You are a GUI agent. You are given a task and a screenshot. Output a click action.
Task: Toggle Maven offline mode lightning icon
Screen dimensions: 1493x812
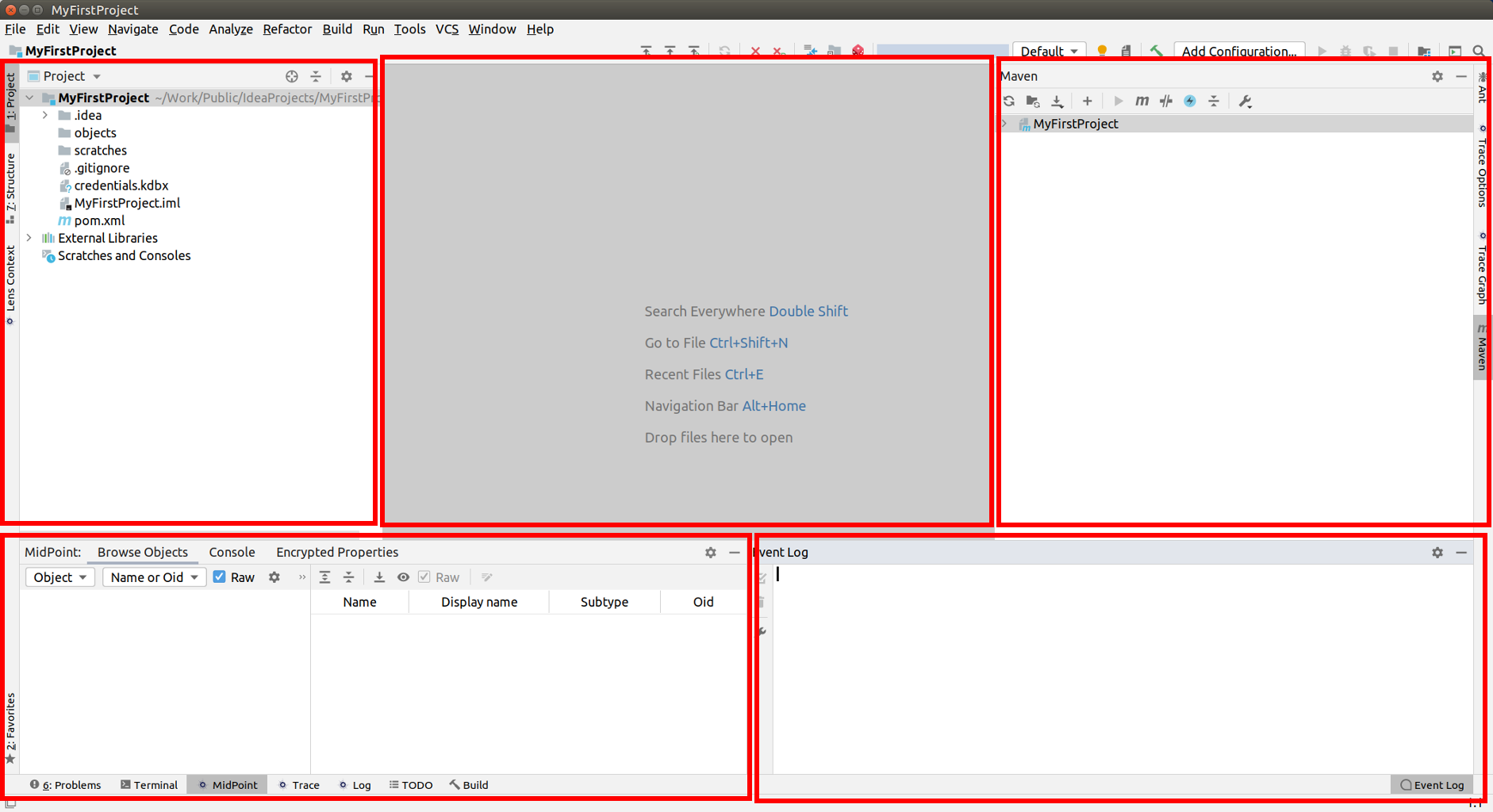click(1190, 101)
